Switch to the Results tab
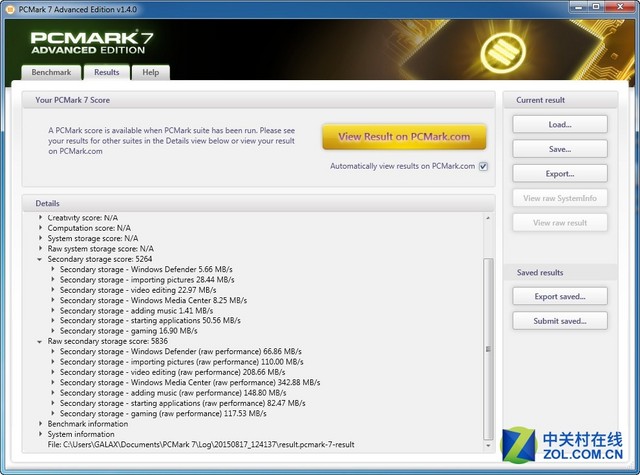The image size is (640, 475). point(107,73)
